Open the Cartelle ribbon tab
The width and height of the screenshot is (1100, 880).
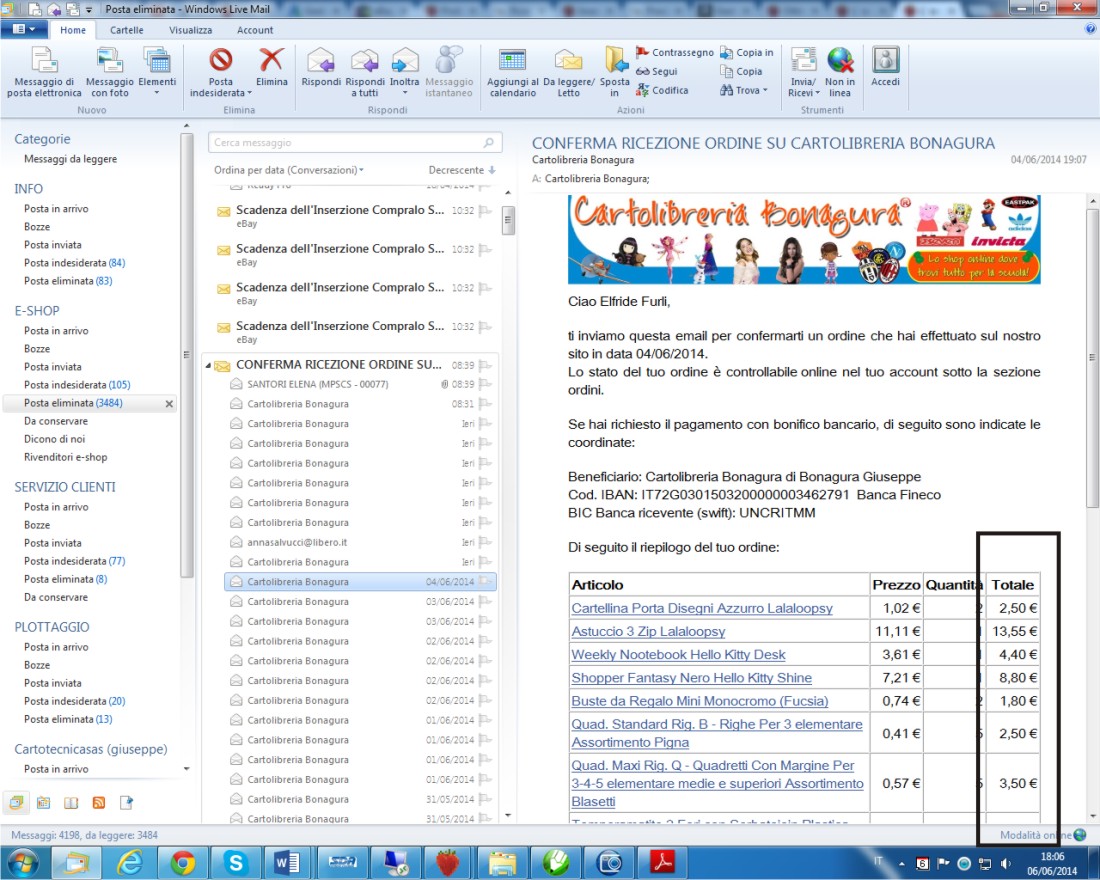point(127,30)
